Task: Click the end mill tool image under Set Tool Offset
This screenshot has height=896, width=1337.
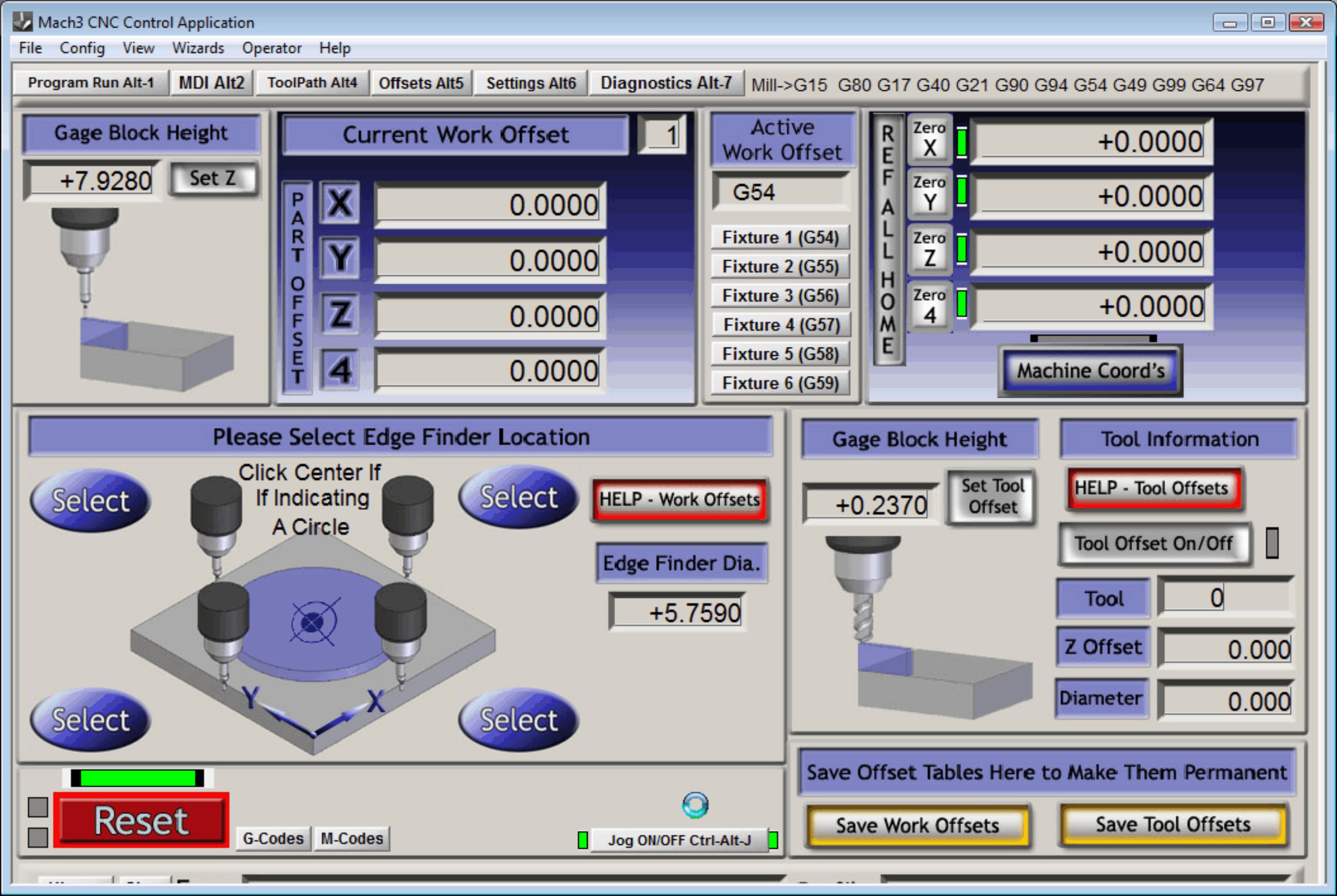Action: [x=863, y=589]
